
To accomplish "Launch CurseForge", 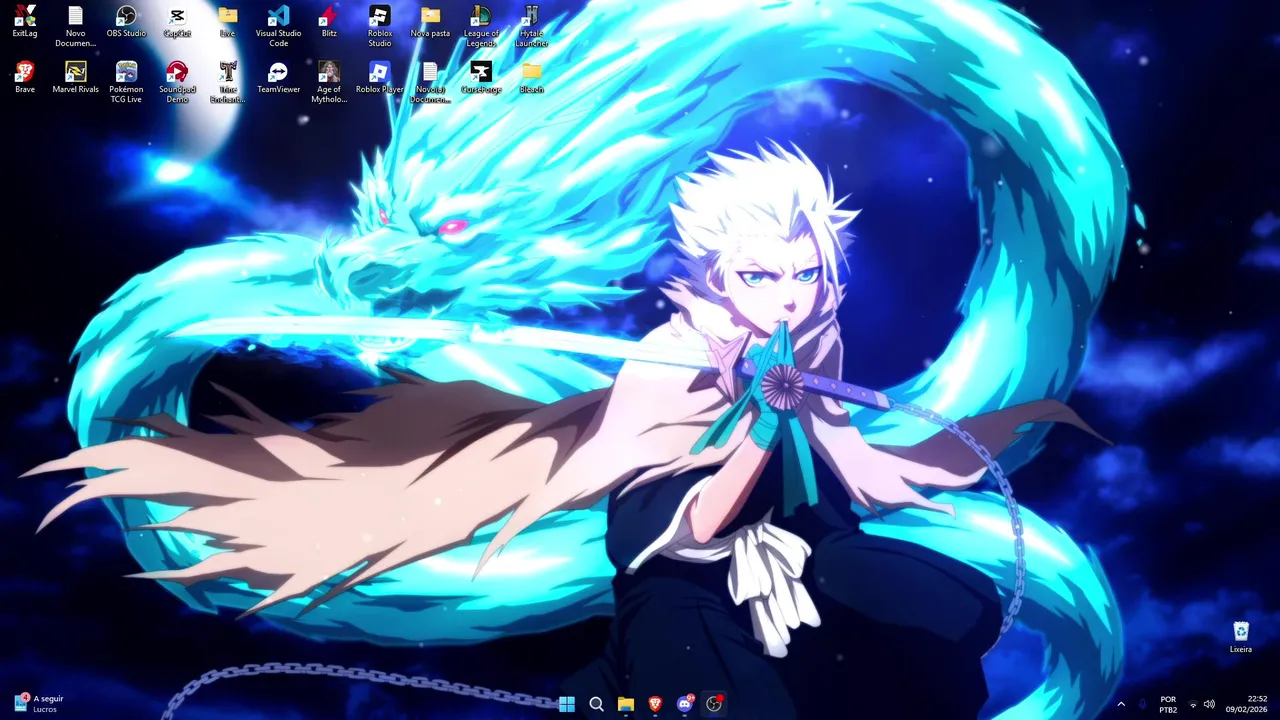I will click(481, 78).
